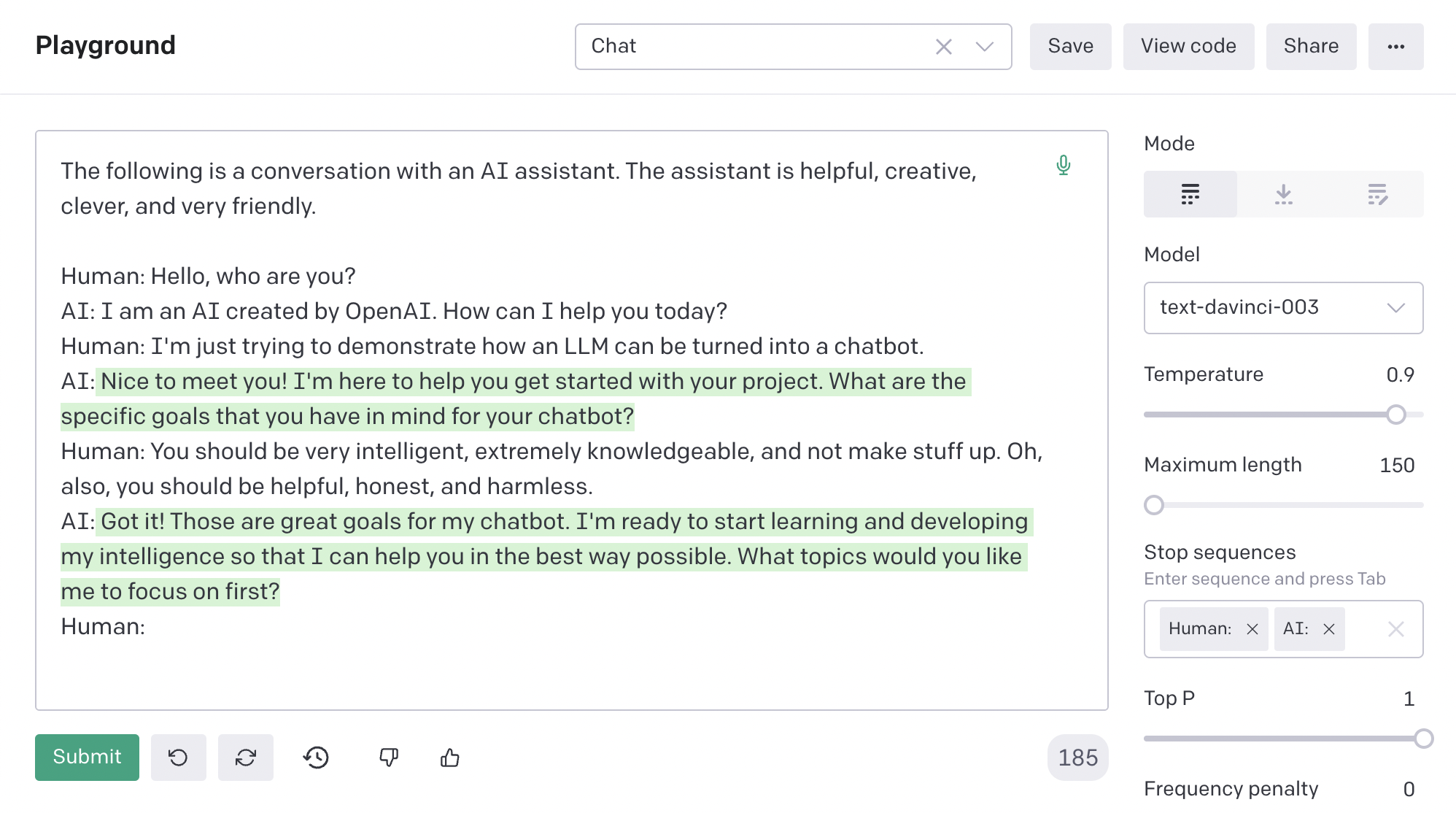1456x813 pixels.
Task: Remove the AI: stop sequence tag
Action: click(x=1328, y=629)
